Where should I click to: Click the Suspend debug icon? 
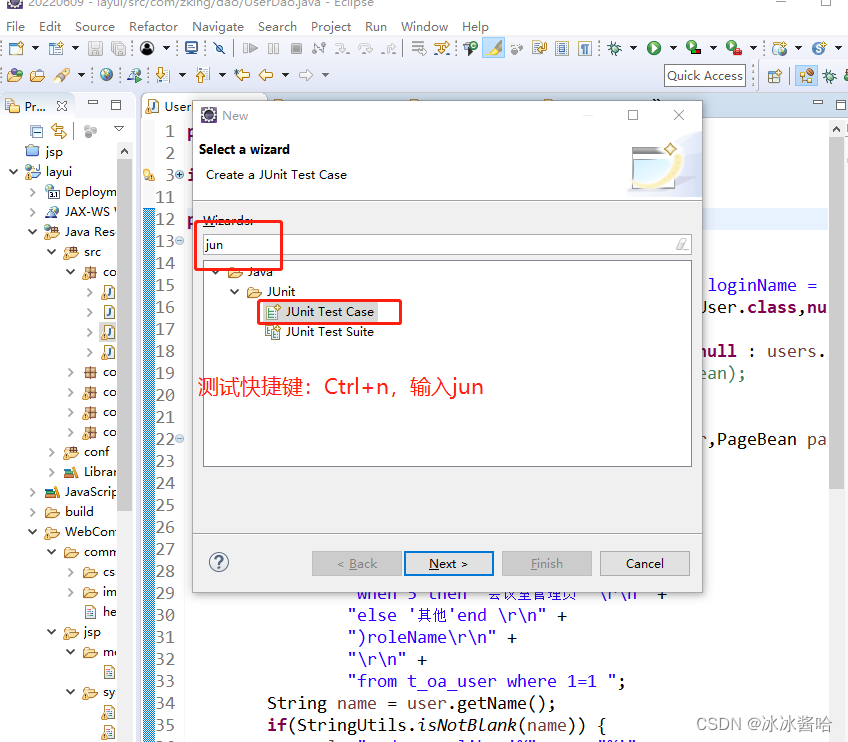pos(274,49)
